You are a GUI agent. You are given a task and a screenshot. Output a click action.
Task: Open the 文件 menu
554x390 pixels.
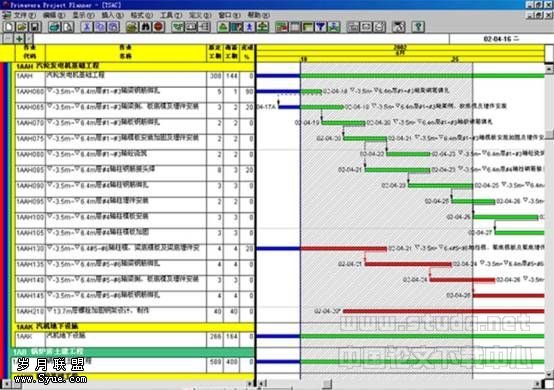coord(24,15)
